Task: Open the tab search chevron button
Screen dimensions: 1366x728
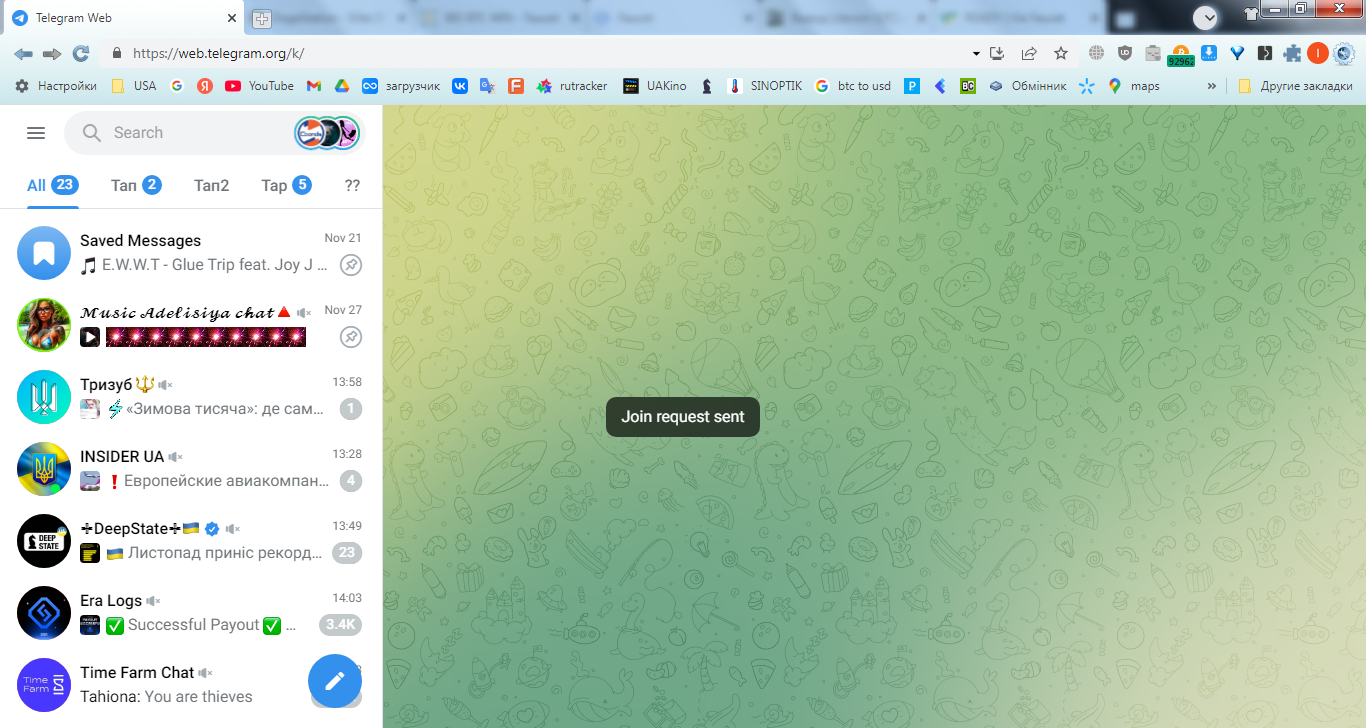Action: pyautogui.click(x=1207, y=17)
